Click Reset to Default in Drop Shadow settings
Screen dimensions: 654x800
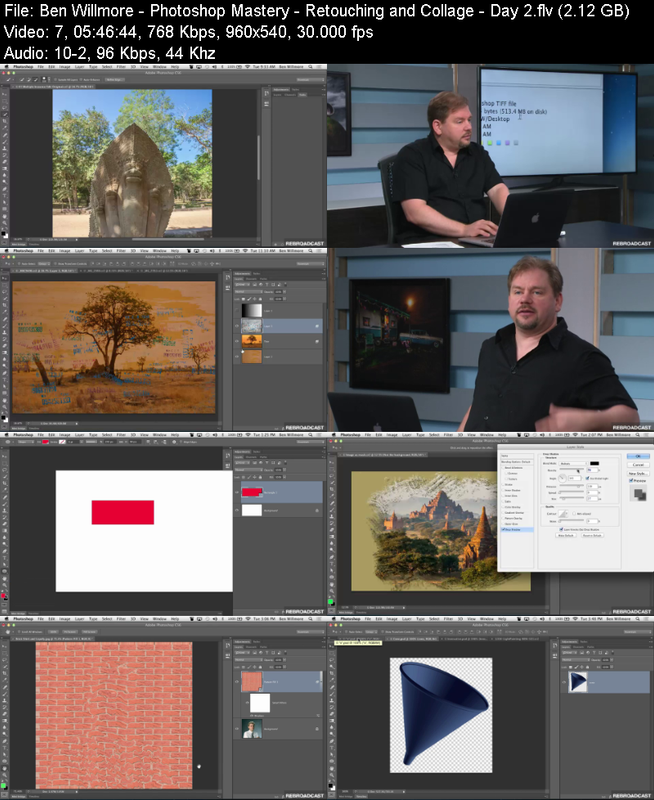click(592, 535)
